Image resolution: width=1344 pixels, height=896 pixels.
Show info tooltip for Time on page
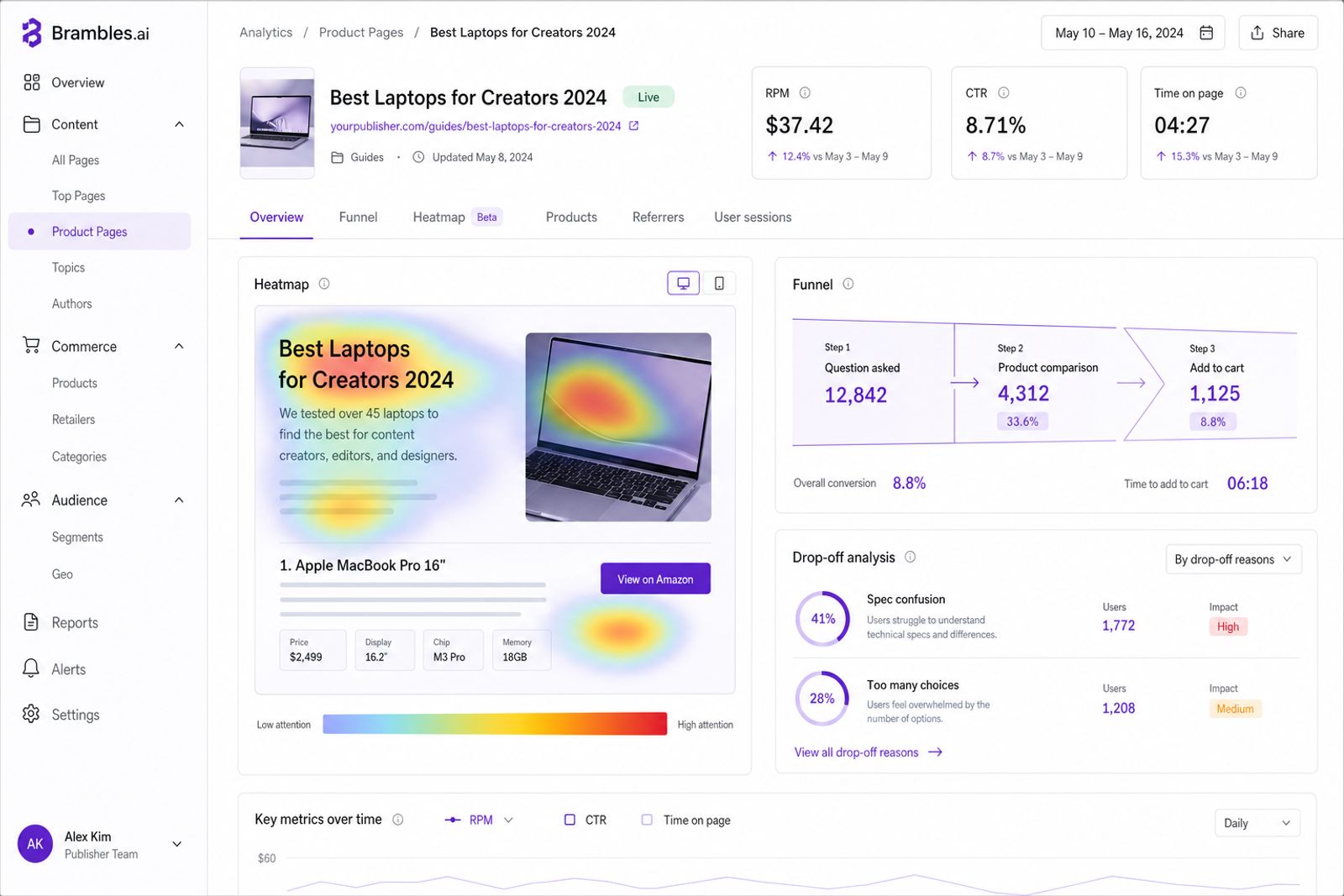(x=1241, y=92)
